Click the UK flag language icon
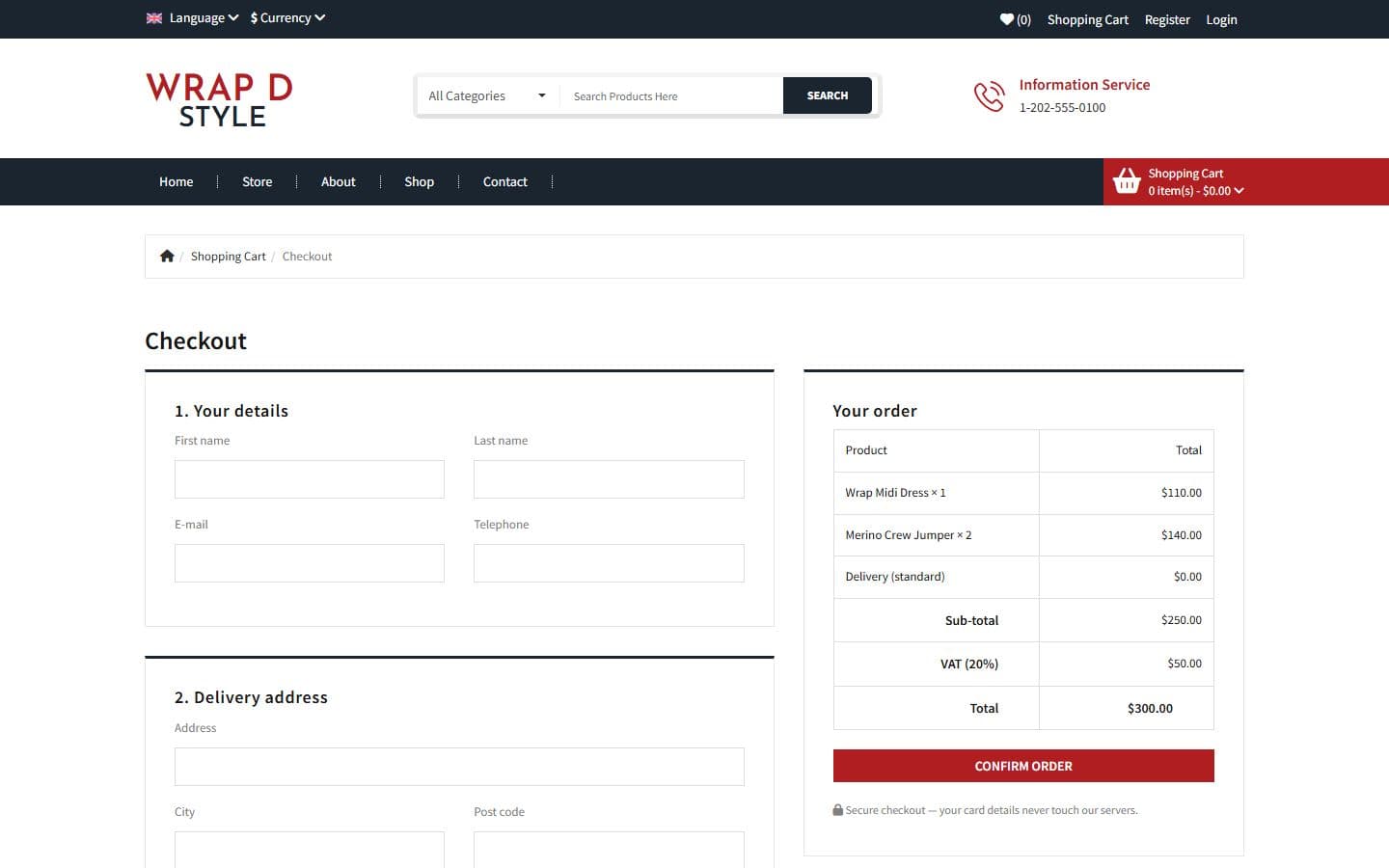1389x868 pixels. (x=154, y=18)
